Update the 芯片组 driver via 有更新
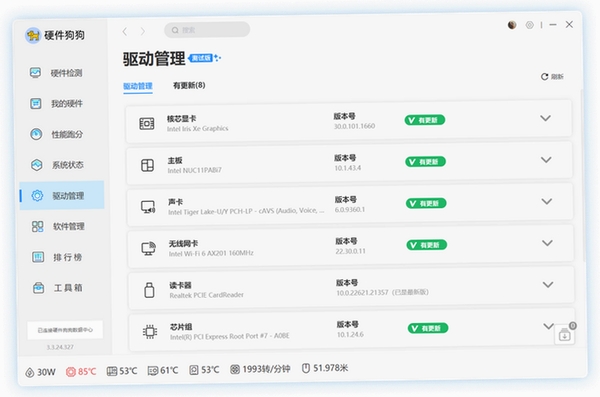 (428, 328)
